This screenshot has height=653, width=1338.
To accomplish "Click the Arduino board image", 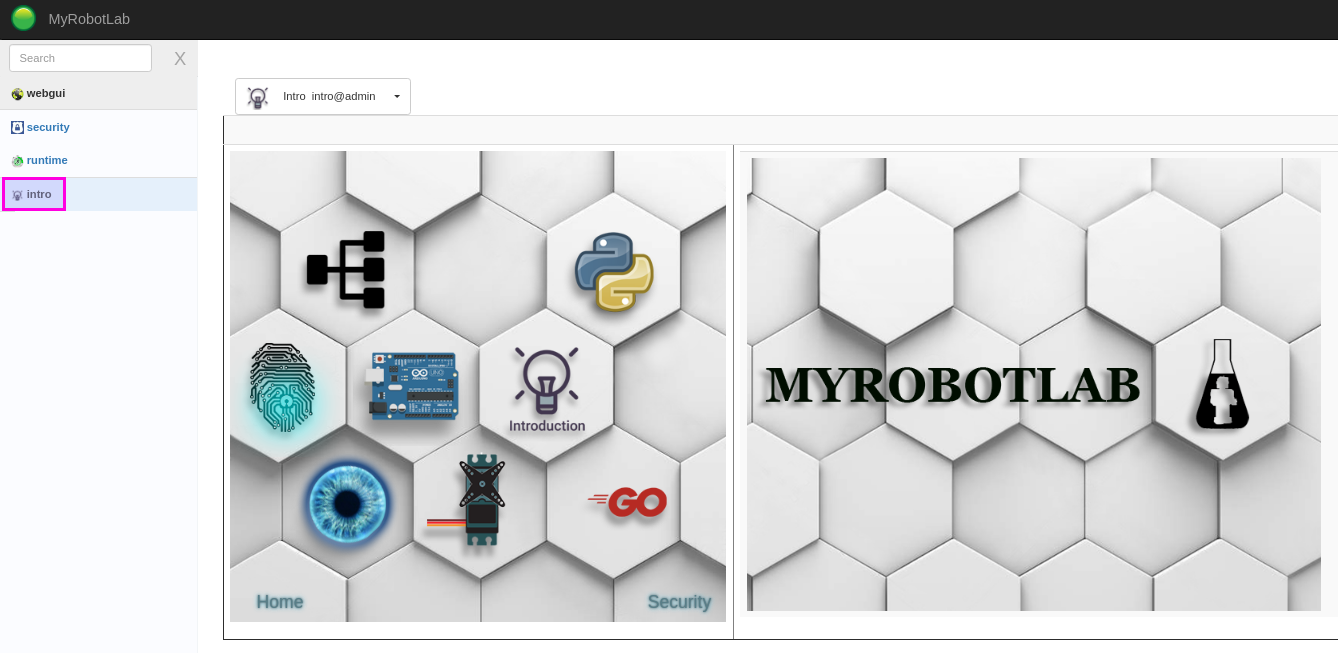I will [x=413, y=385].
